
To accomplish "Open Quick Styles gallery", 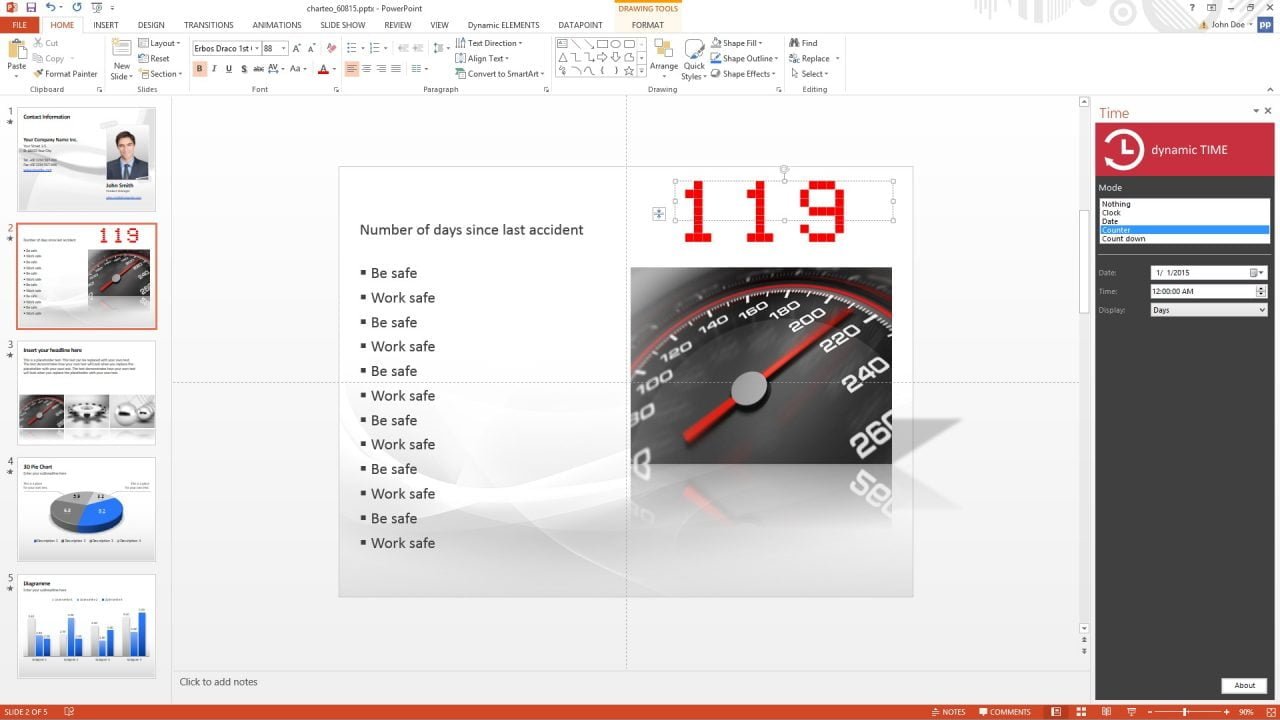I will click(694, 58).
